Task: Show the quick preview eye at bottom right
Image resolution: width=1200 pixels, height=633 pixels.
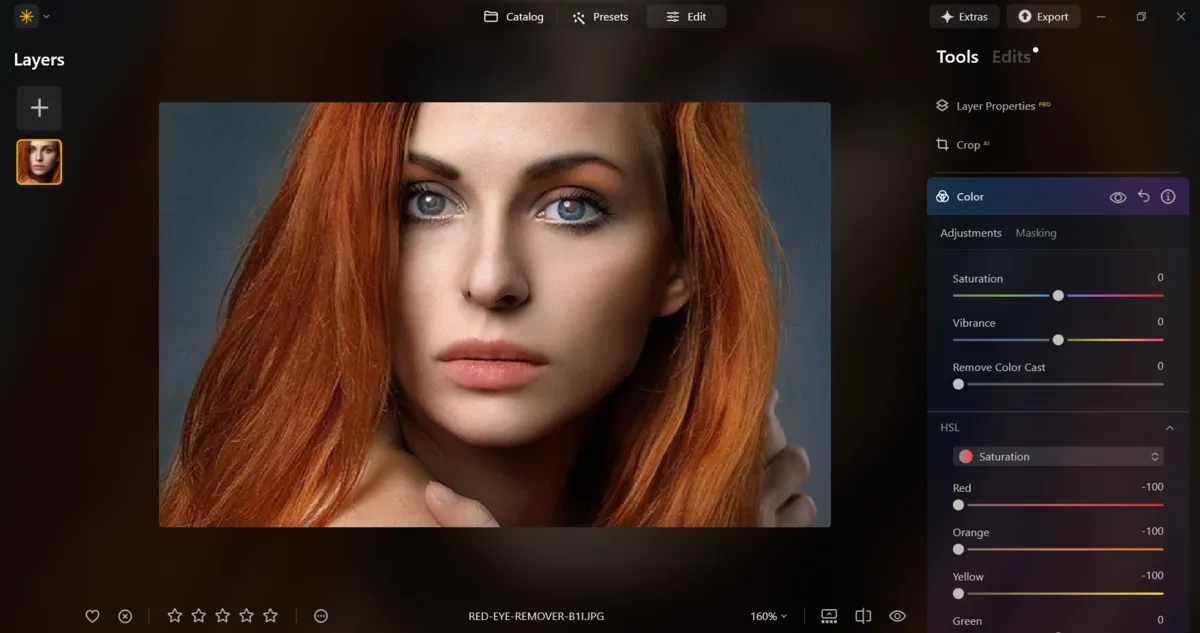Action: point(897,616)
